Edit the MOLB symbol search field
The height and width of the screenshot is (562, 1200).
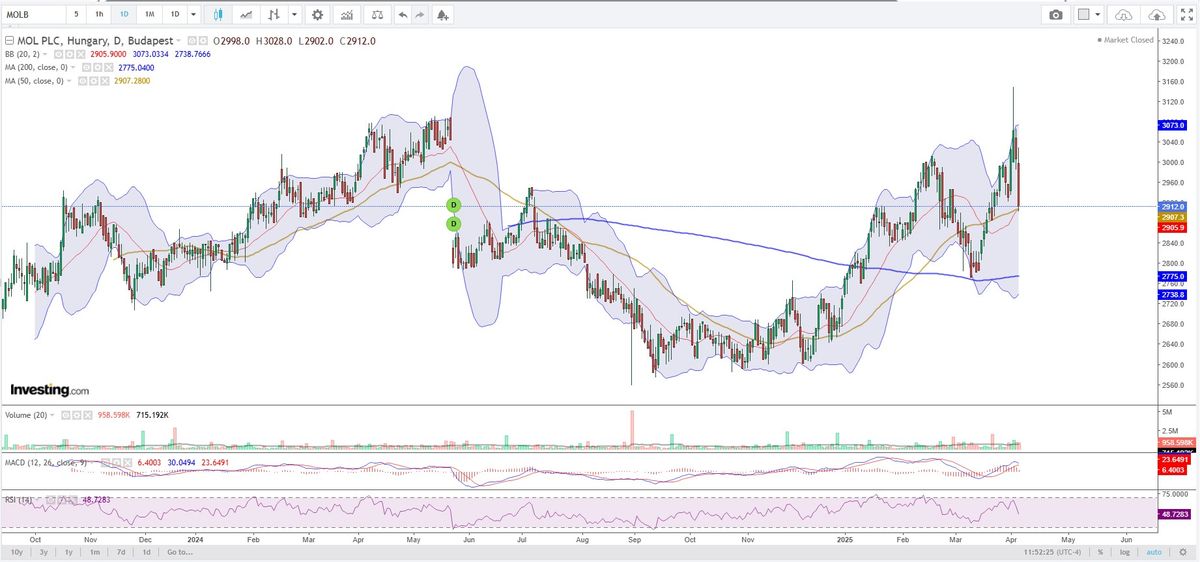[x=33, y=15]
